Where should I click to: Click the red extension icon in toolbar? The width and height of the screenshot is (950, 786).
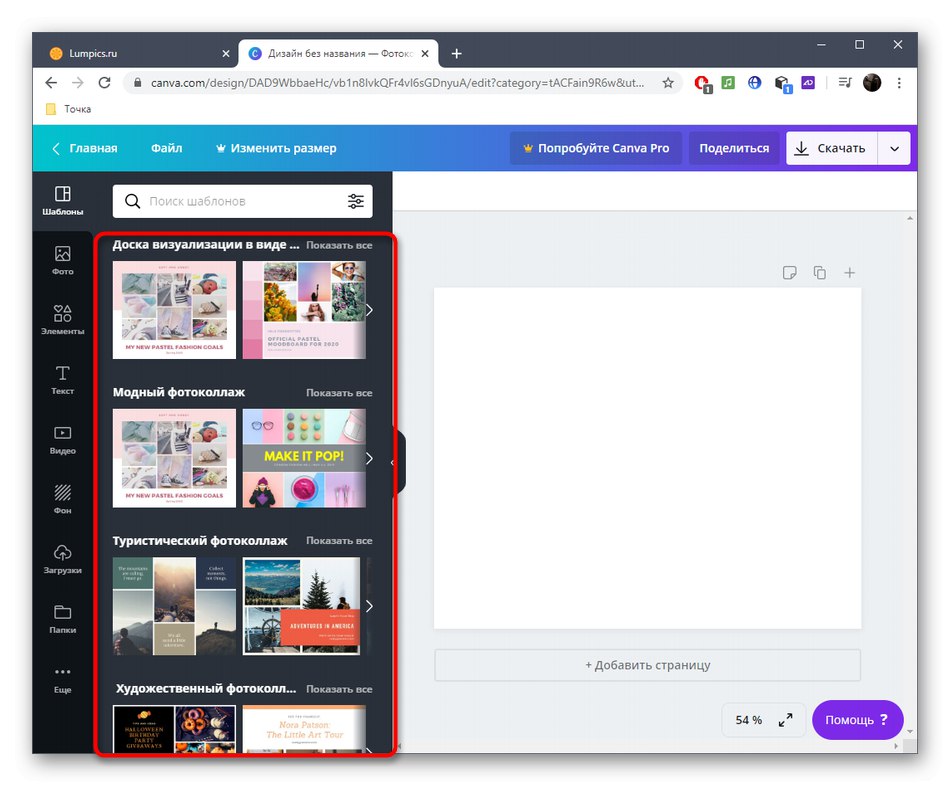tap(703, 83)
